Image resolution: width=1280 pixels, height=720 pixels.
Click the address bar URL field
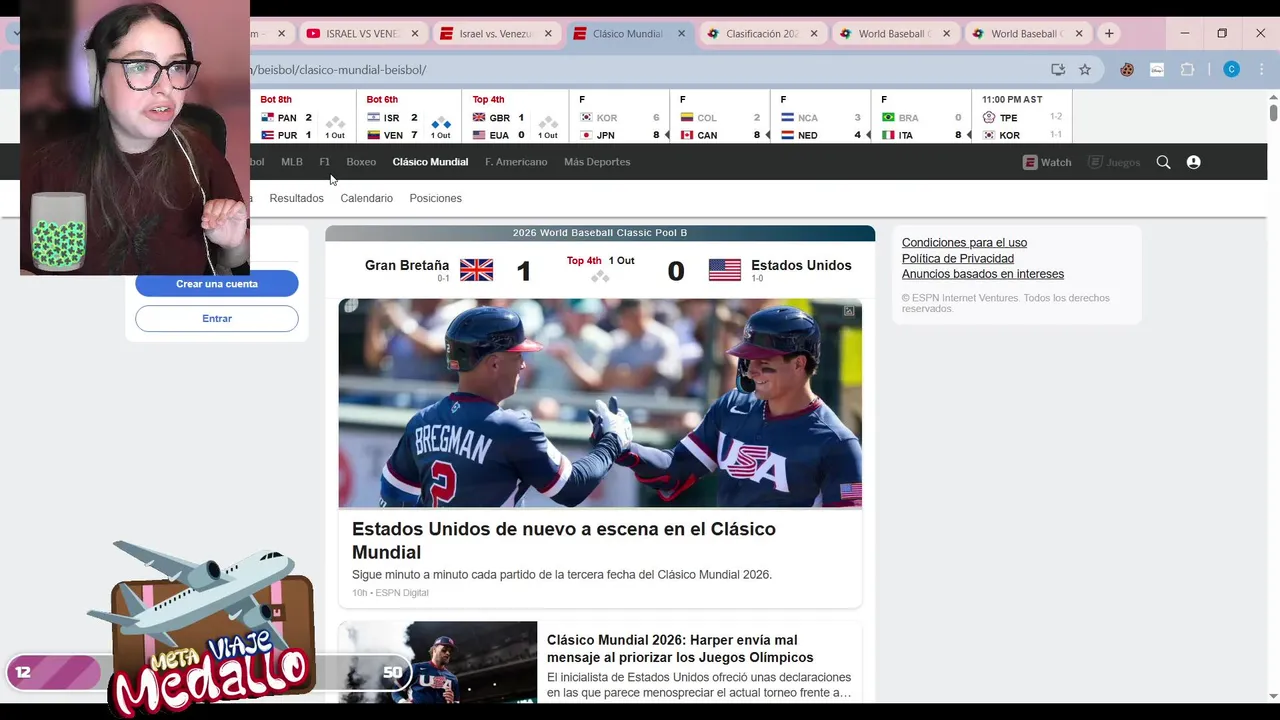tap(640, 69)
